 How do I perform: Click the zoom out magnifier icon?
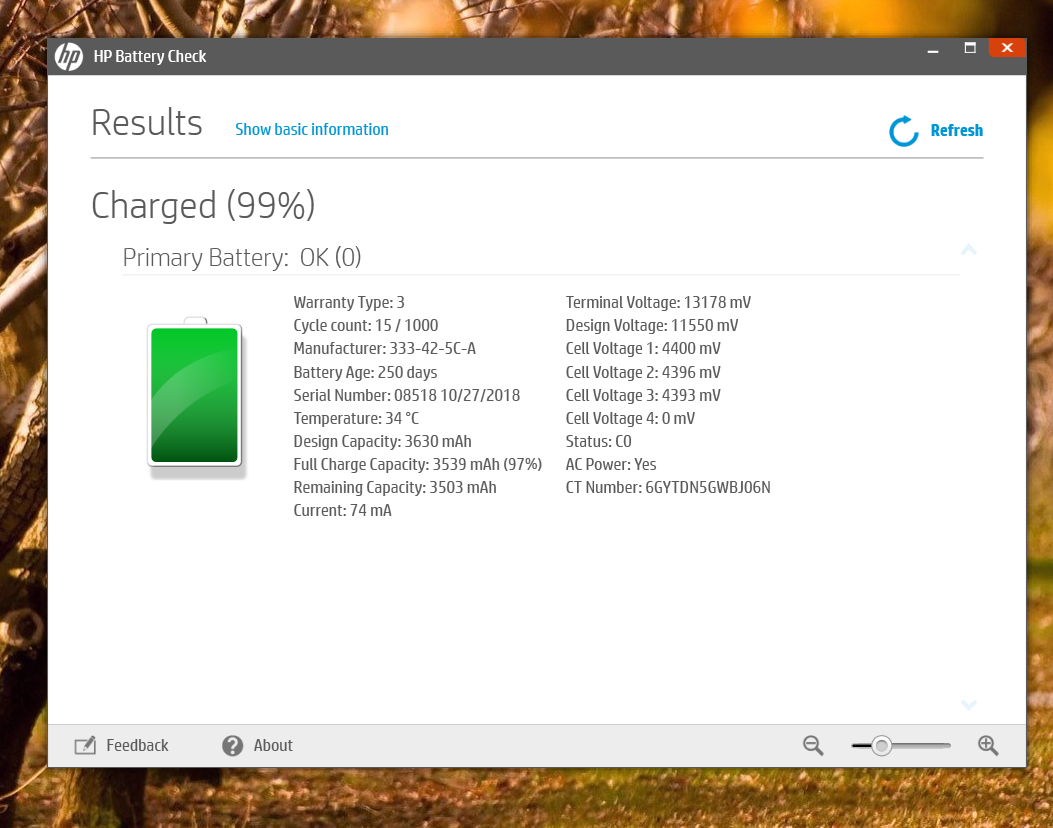click(813, 745)
